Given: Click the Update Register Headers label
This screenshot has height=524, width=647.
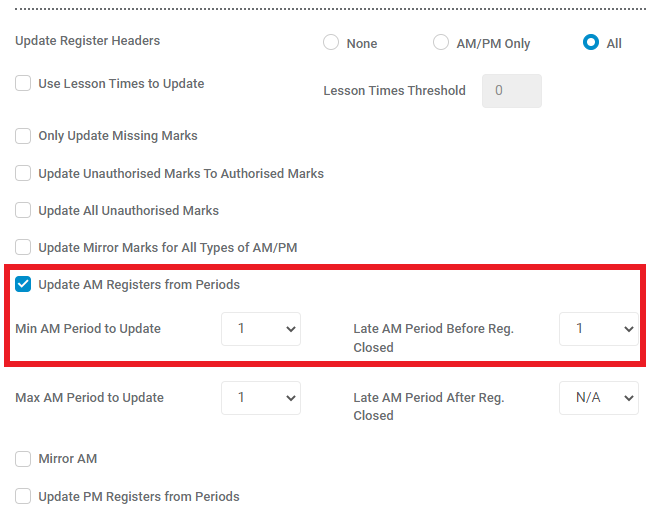Looking at the screenshot, I should click(87, 41).
